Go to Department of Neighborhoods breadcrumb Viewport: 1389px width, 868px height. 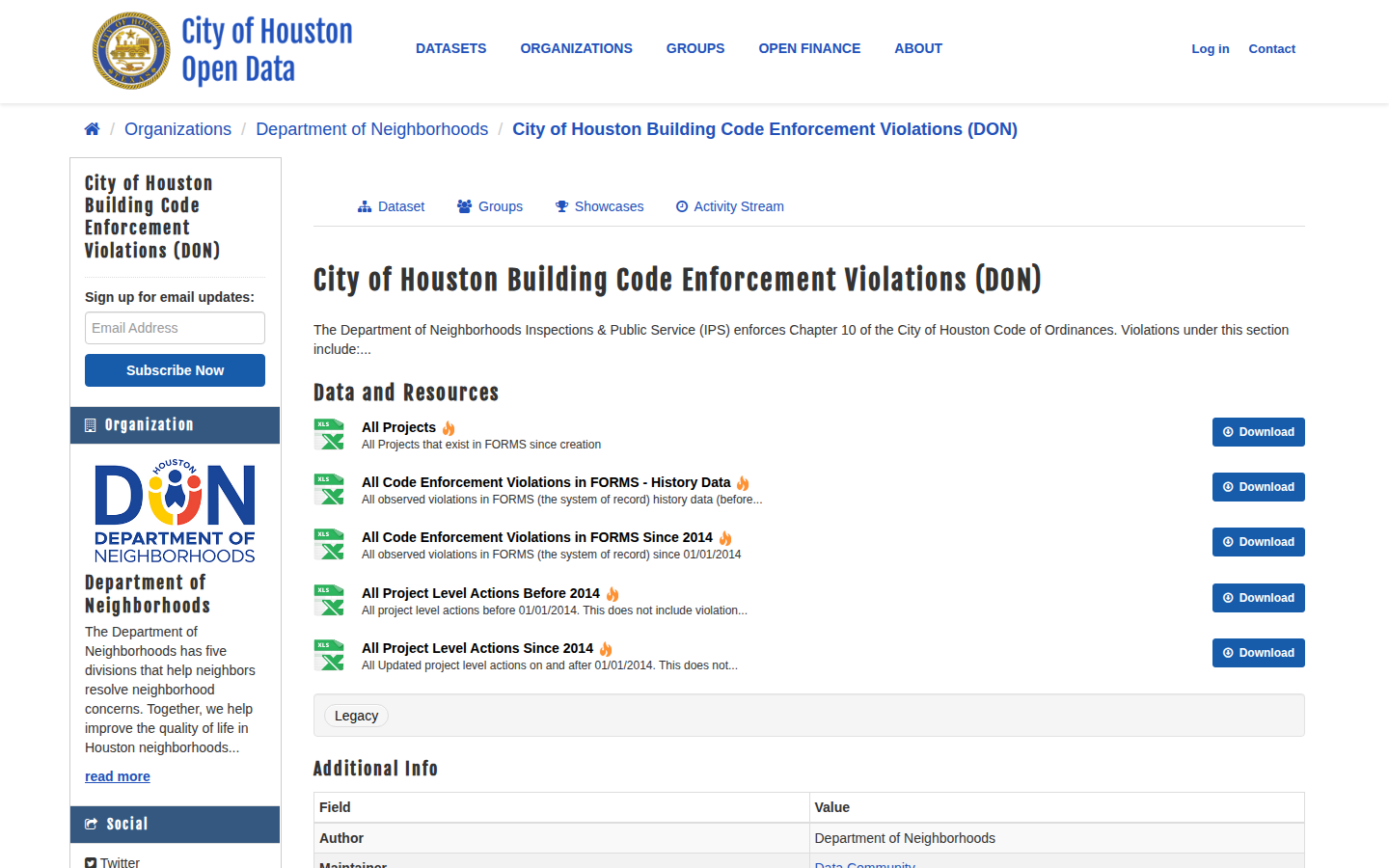[371, 129]
